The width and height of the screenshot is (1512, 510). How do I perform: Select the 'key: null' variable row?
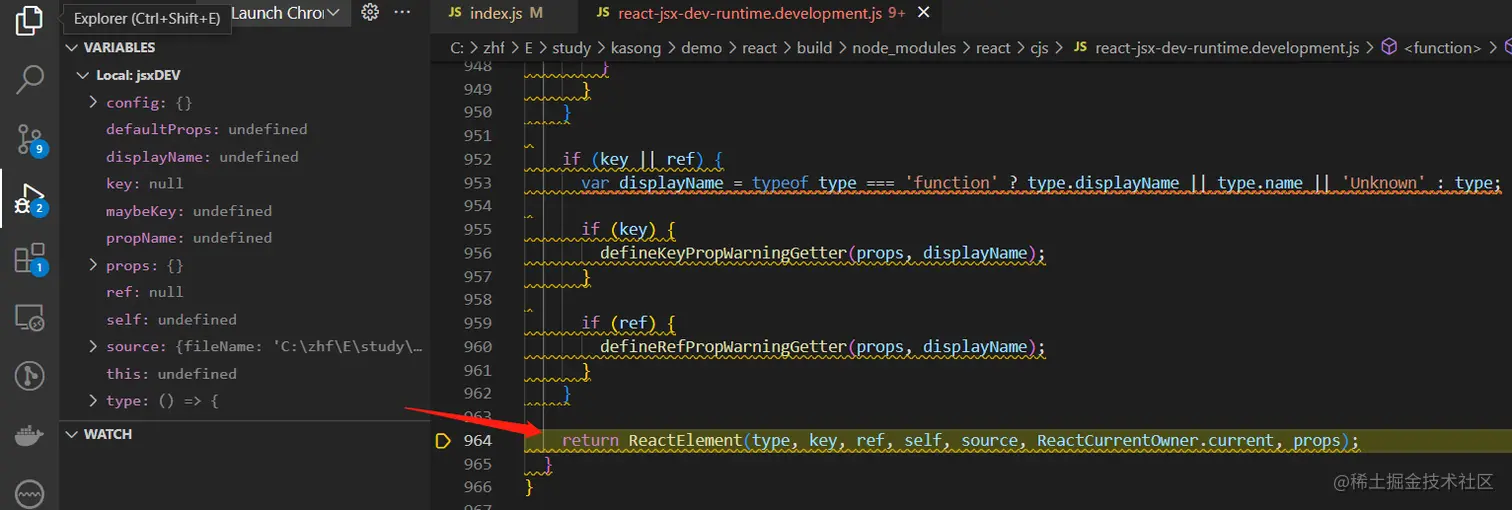[245, 184]
